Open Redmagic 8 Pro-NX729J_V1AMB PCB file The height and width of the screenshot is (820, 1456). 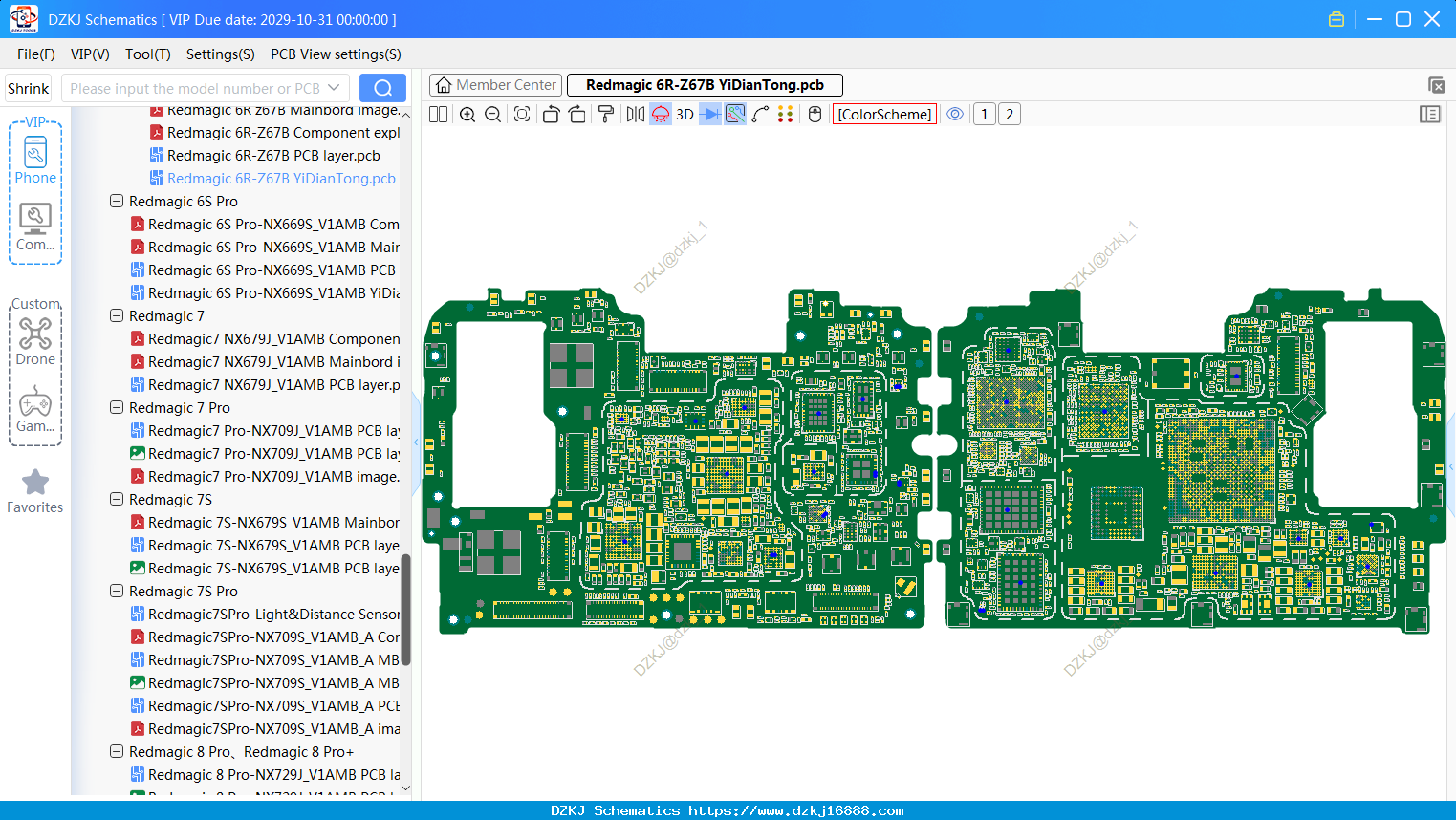point(266,775)
